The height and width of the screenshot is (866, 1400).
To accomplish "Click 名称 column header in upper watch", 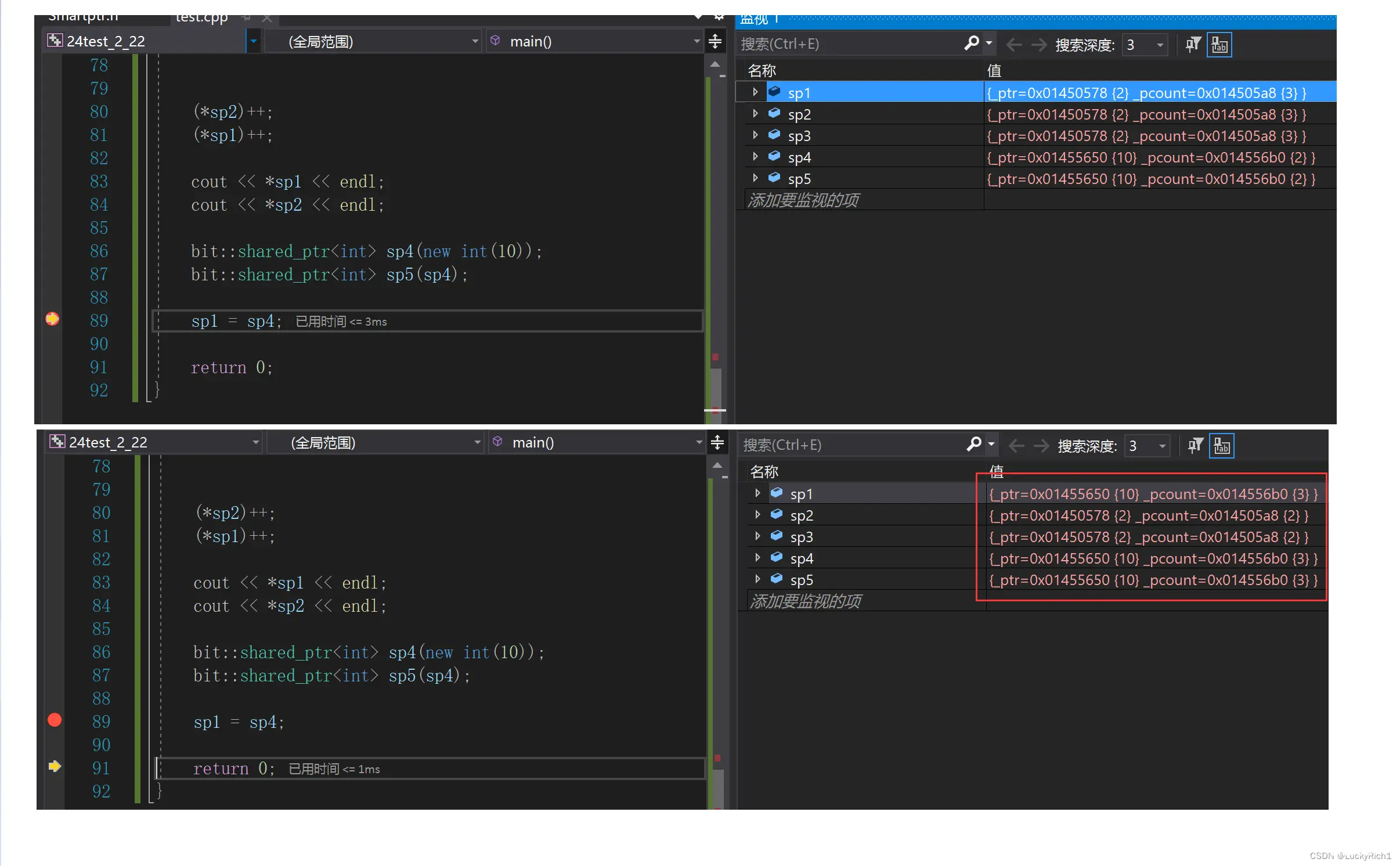I will pos(762,70).
